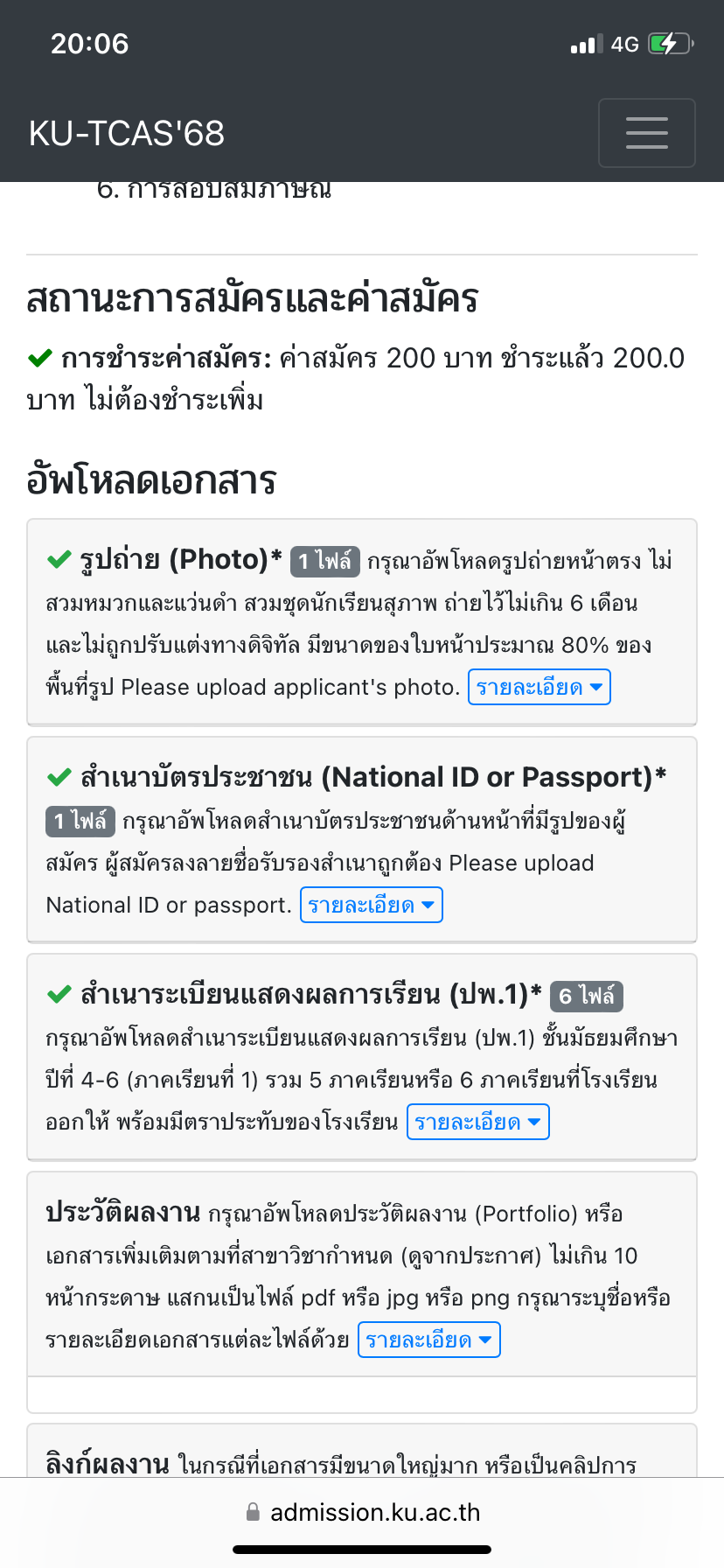This screenshot has width=724, height=1568.
Task: Click the 1 ไฟล์ badge under National ID
Action: [x=80, y=821]
